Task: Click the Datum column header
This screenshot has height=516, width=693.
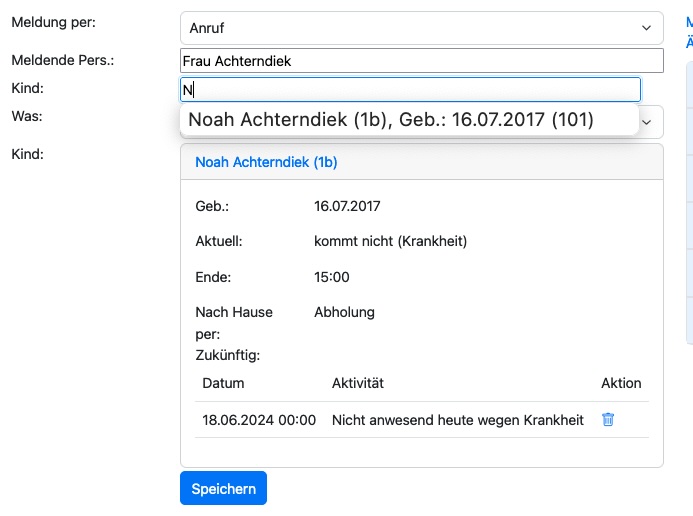Action: pyautogui.click(x=223, y=383)
